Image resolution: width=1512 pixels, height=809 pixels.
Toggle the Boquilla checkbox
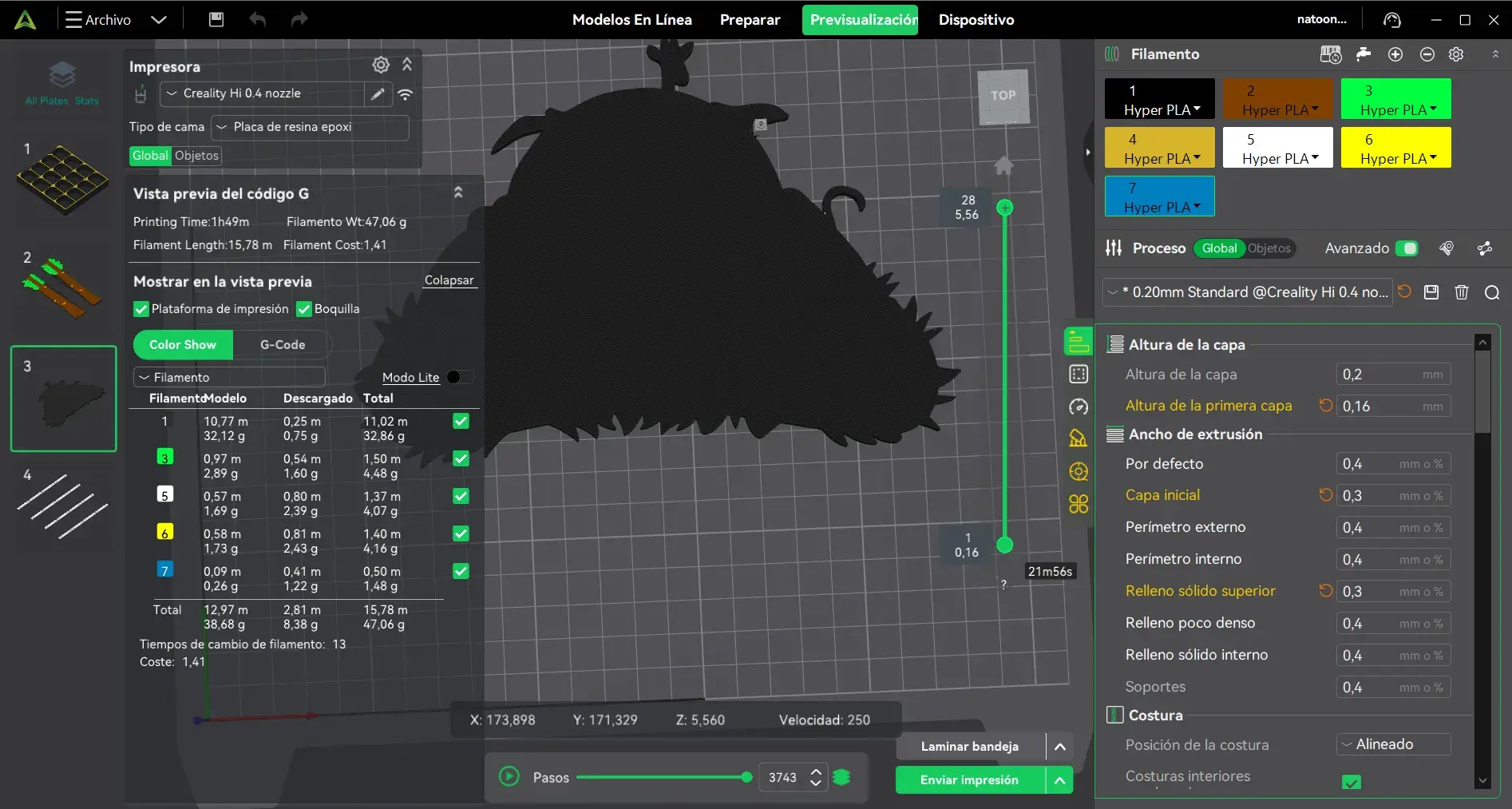click(303, 309)
